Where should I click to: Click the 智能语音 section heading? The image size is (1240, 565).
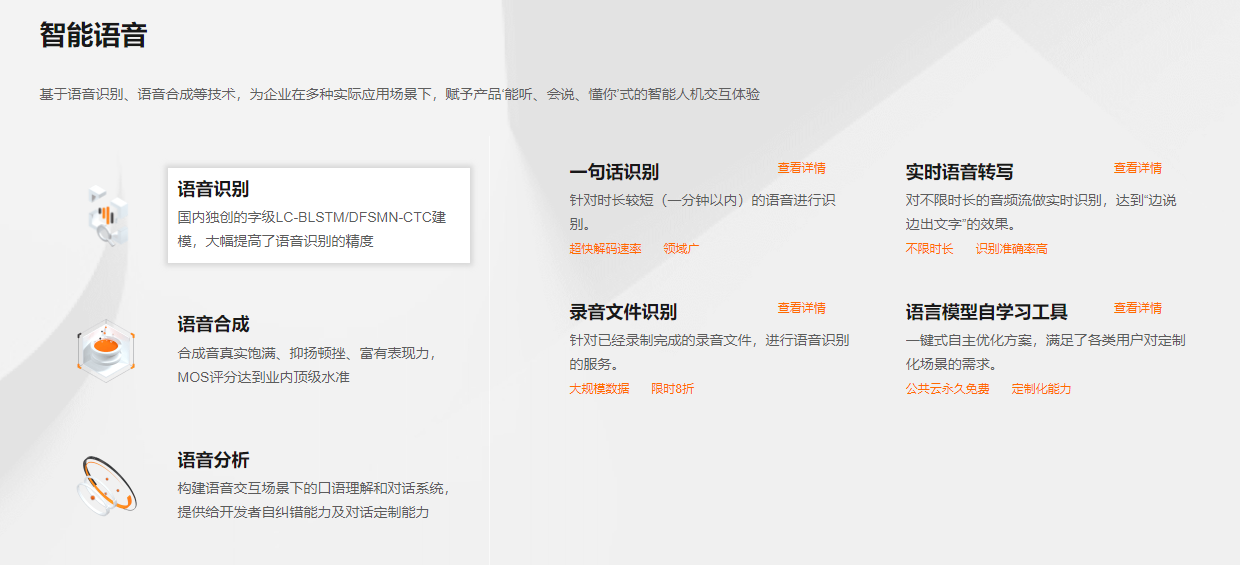(x=93, y=35)
